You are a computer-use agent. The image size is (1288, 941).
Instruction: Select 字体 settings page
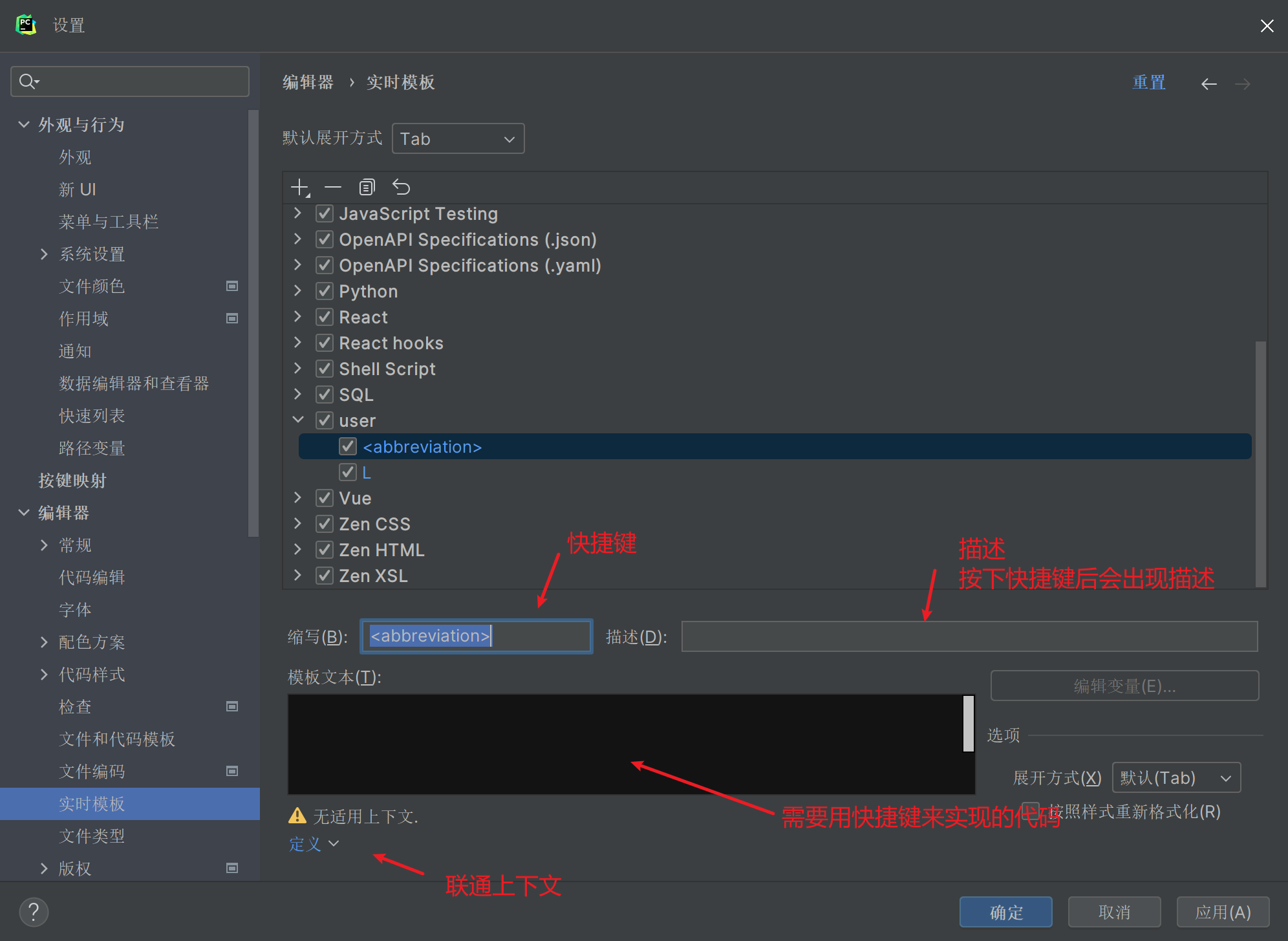pos(75,610)
